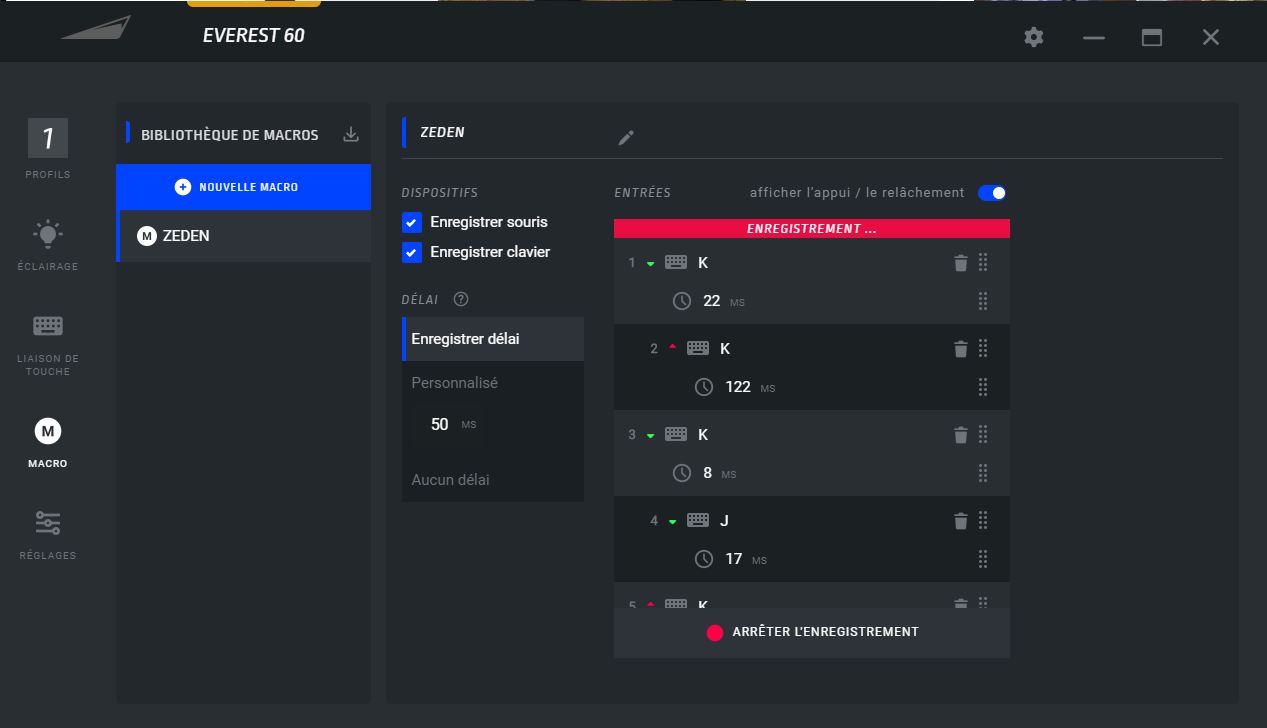Open the settings gear in the title bar
This screenshot has width=1267, height=728.
[1034, 37]
